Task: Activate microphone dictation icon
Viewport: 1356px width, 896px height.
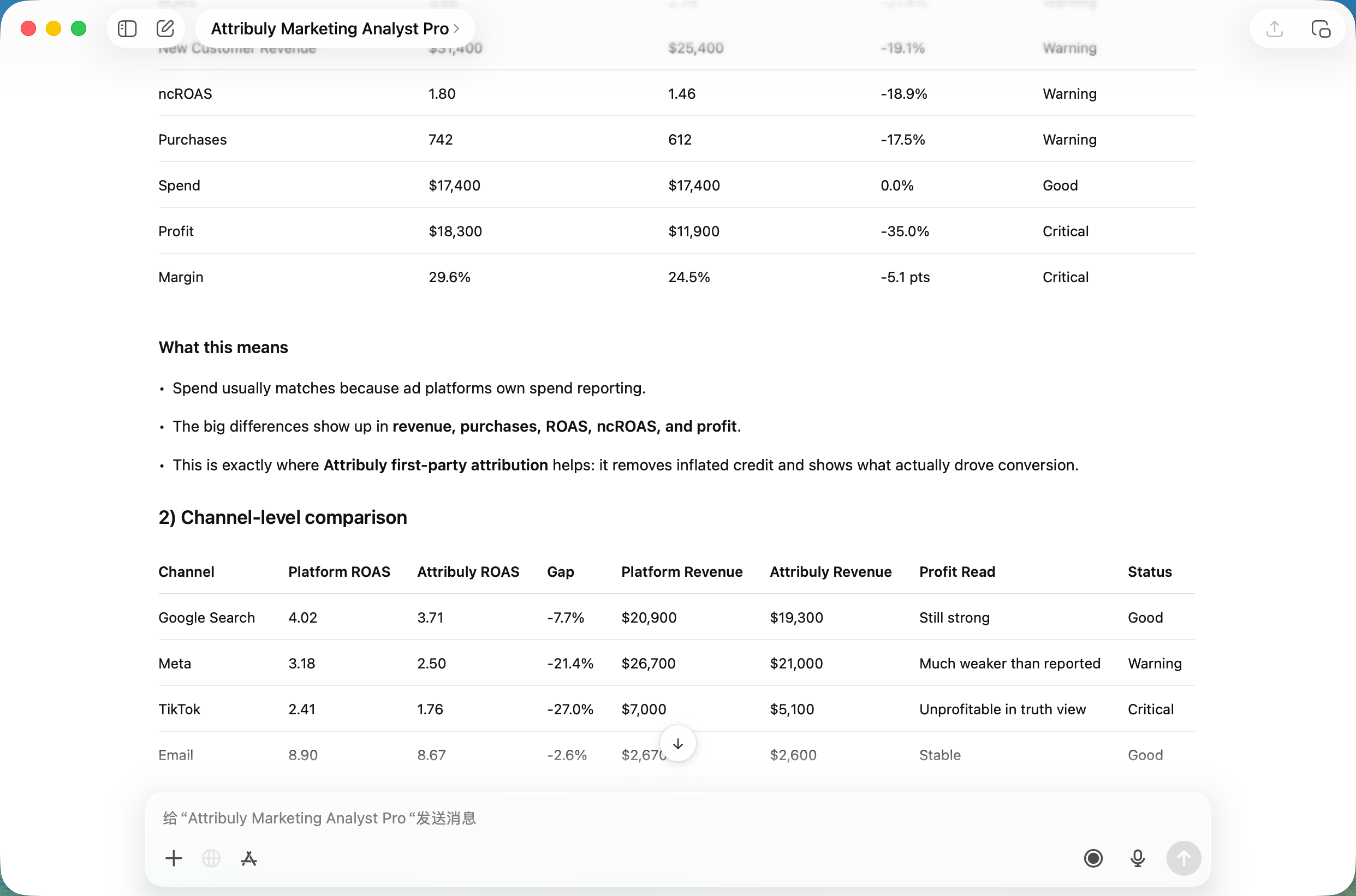Action: pos(1138,858)
